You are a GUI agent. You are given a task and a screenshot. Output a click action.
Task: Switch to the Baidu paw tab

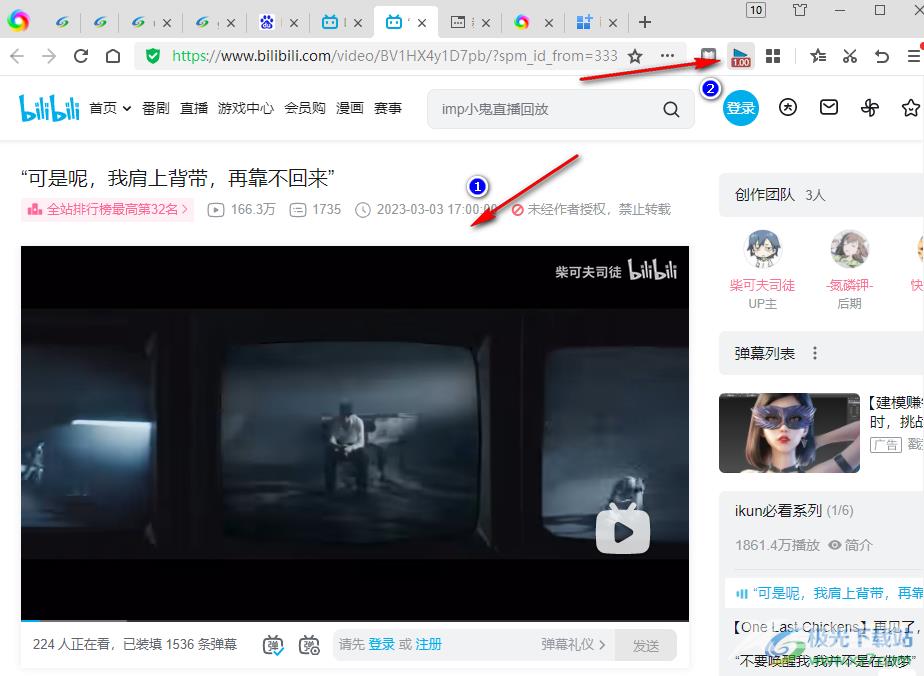point(267,22)
